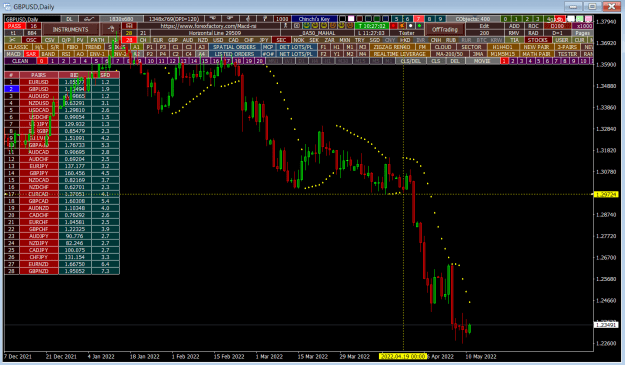Select CHFJPY row in the pairs table

(x=39, y=257)
